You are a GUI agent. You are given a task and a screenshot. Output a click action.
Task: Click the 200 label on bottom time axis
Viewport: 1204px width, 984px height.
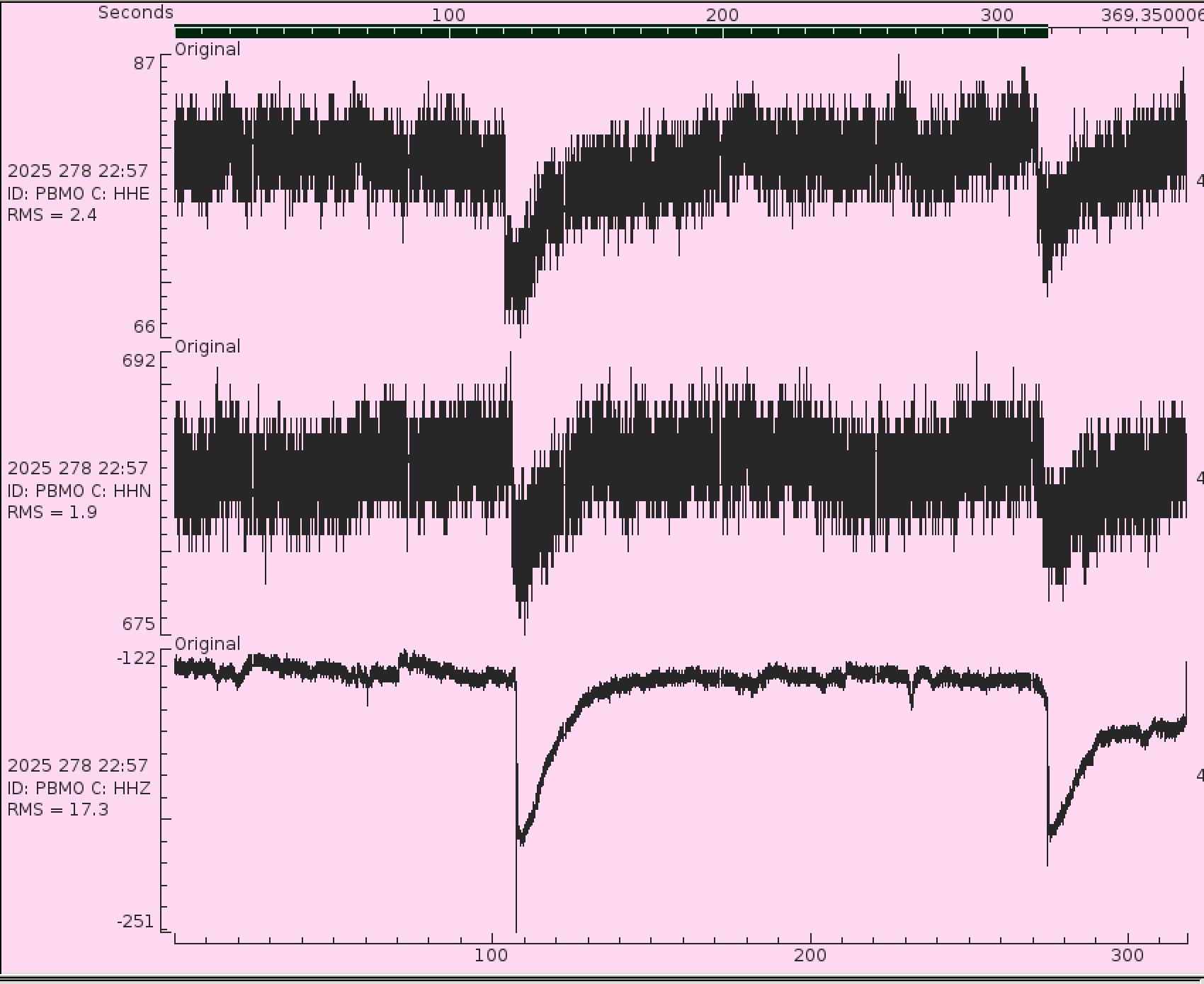coord(810,955)
